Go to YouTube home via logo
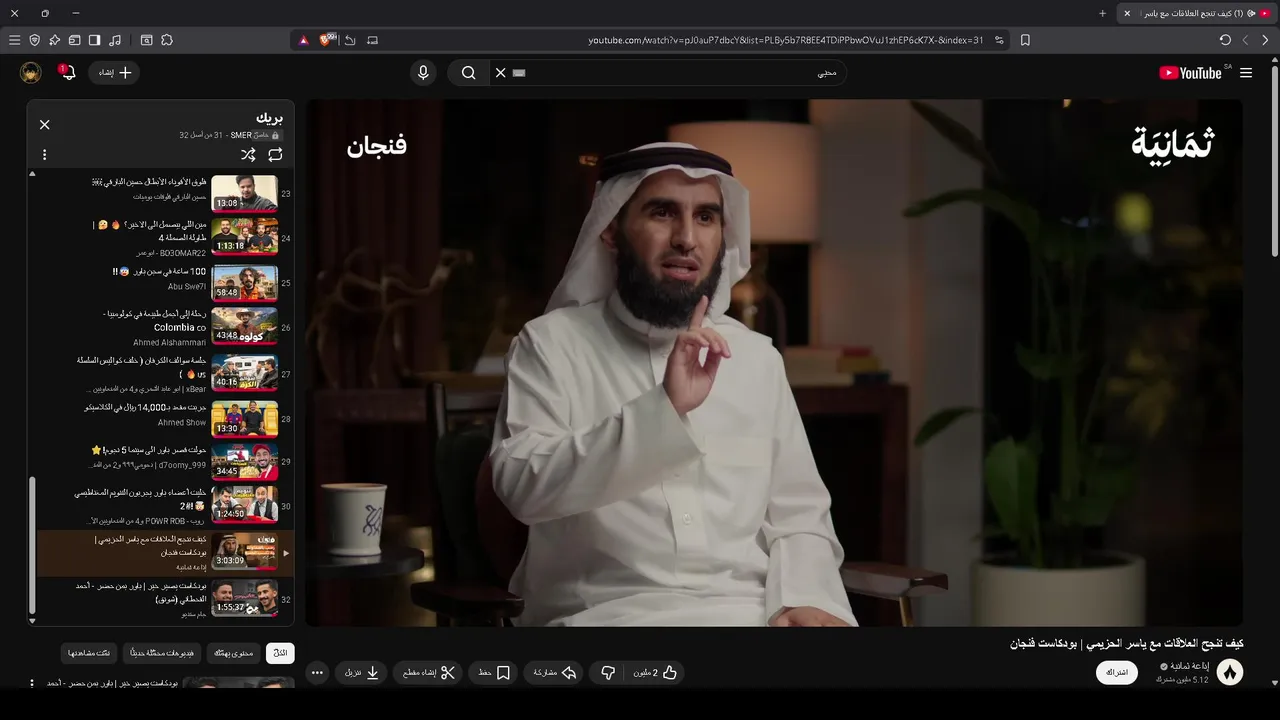 tap(1191, 73)
